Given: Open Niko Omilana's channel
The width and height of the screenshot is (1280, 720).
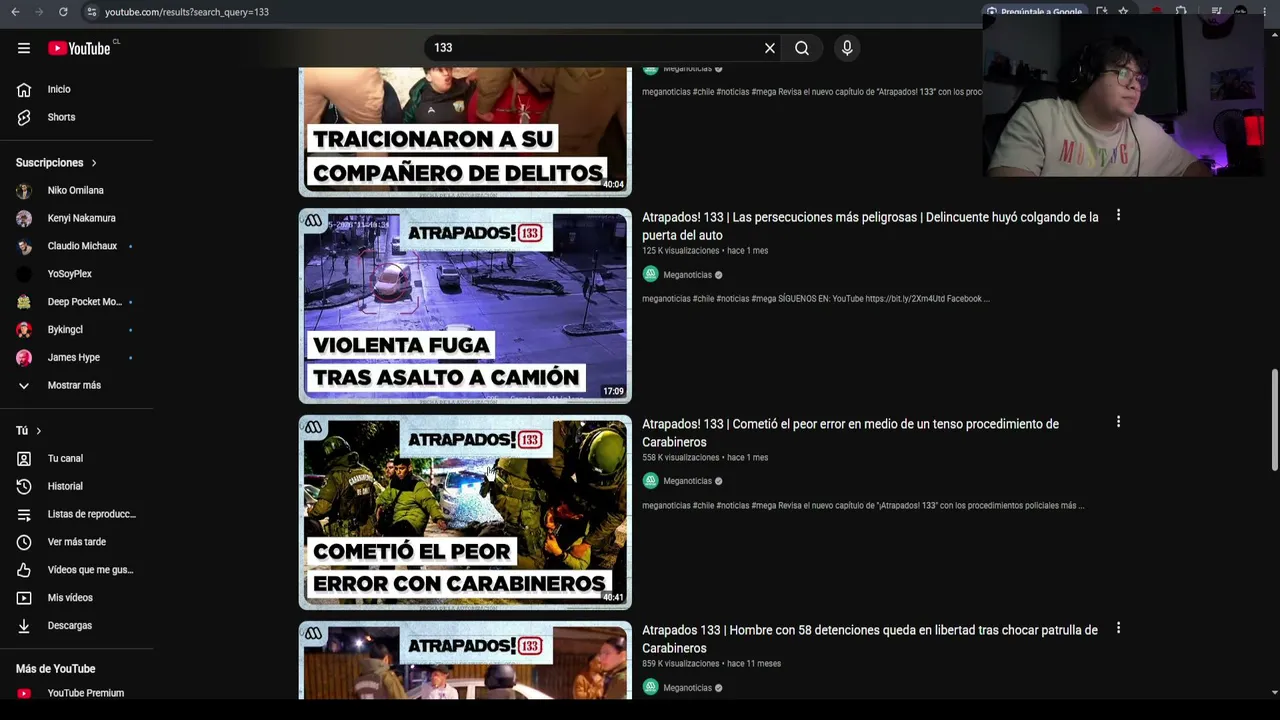Looking at the screenshot, I should [76, 190].
